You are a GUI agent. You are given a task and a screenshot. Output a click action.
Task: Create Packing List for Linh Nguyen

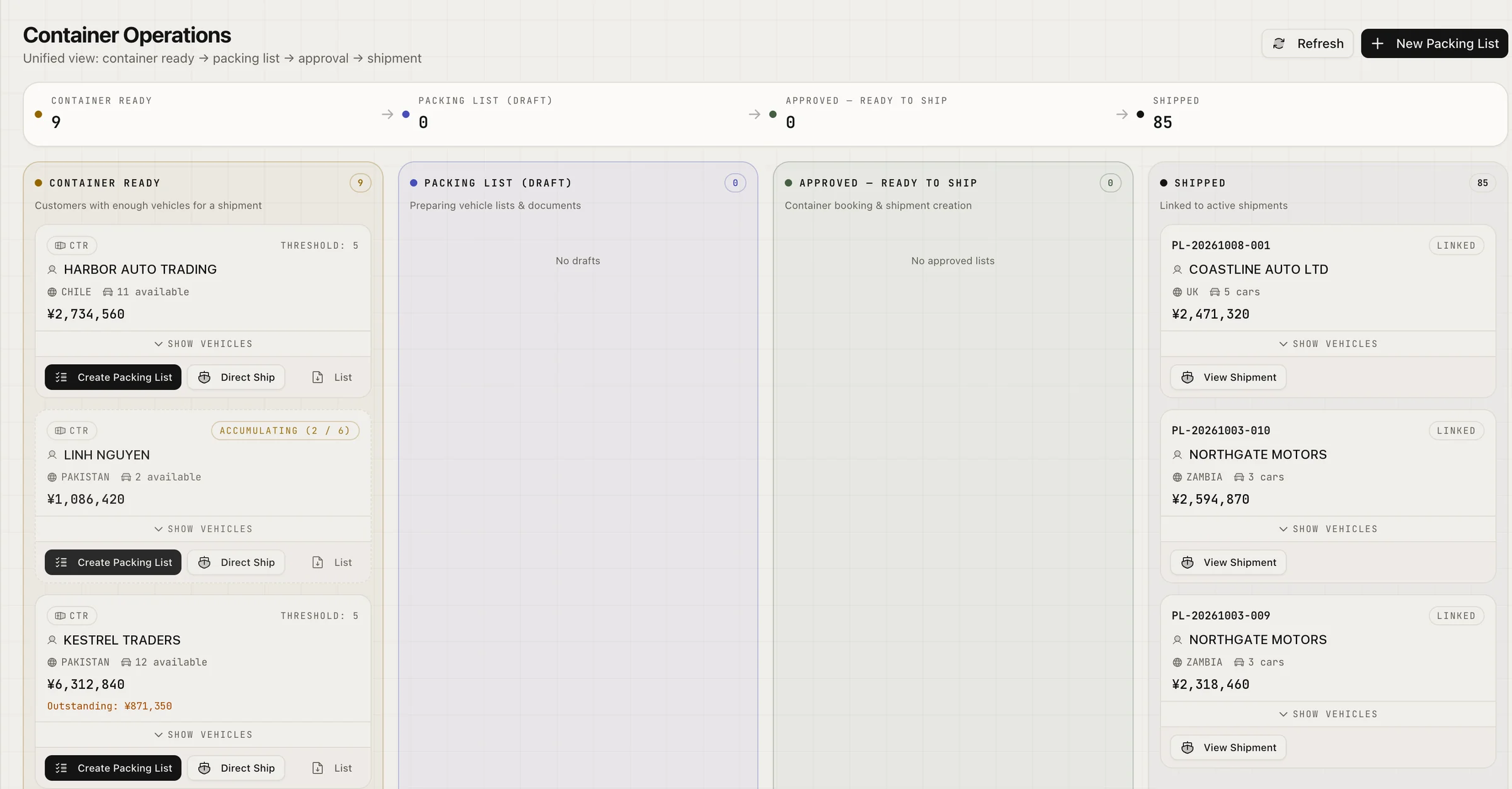coord(113,562)
